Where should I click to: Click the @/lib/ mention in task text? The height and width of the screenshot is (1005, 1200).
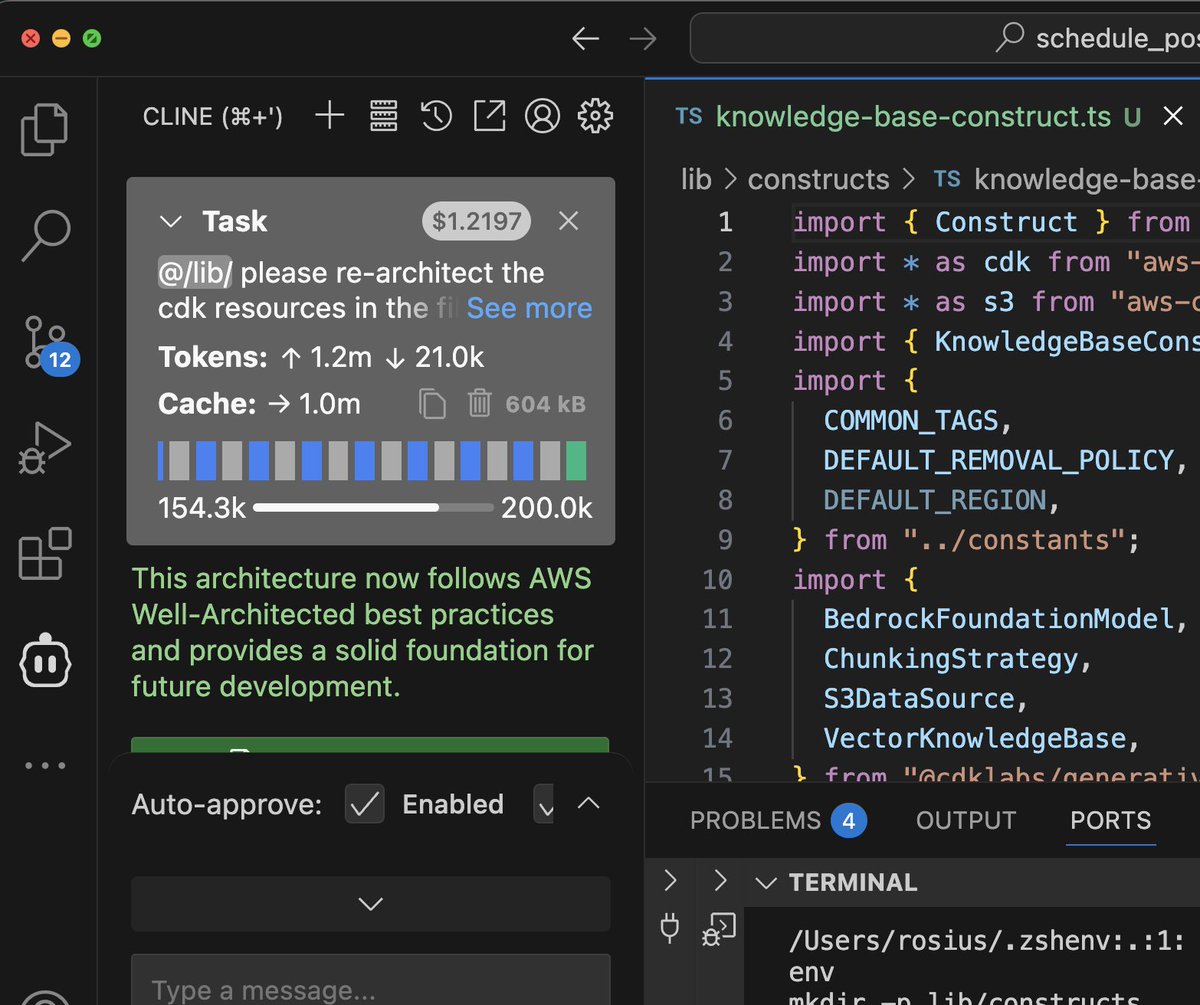click(195, 273)
